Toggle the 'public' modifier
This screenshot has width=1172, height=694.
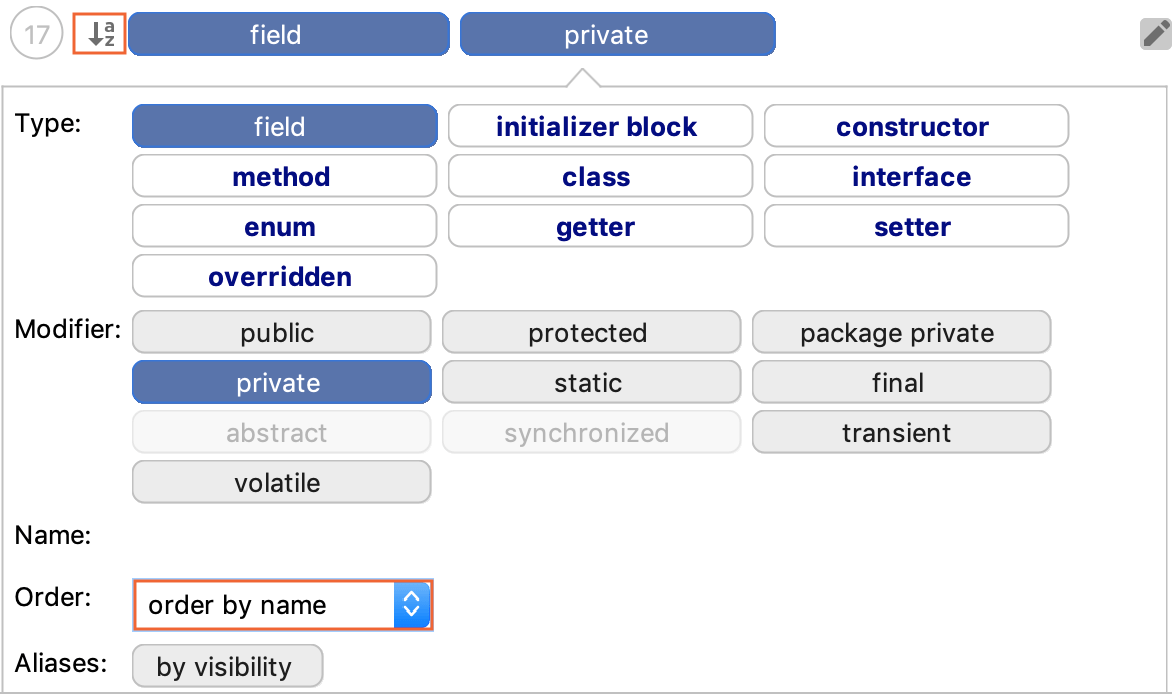click(x=281, y=333)
